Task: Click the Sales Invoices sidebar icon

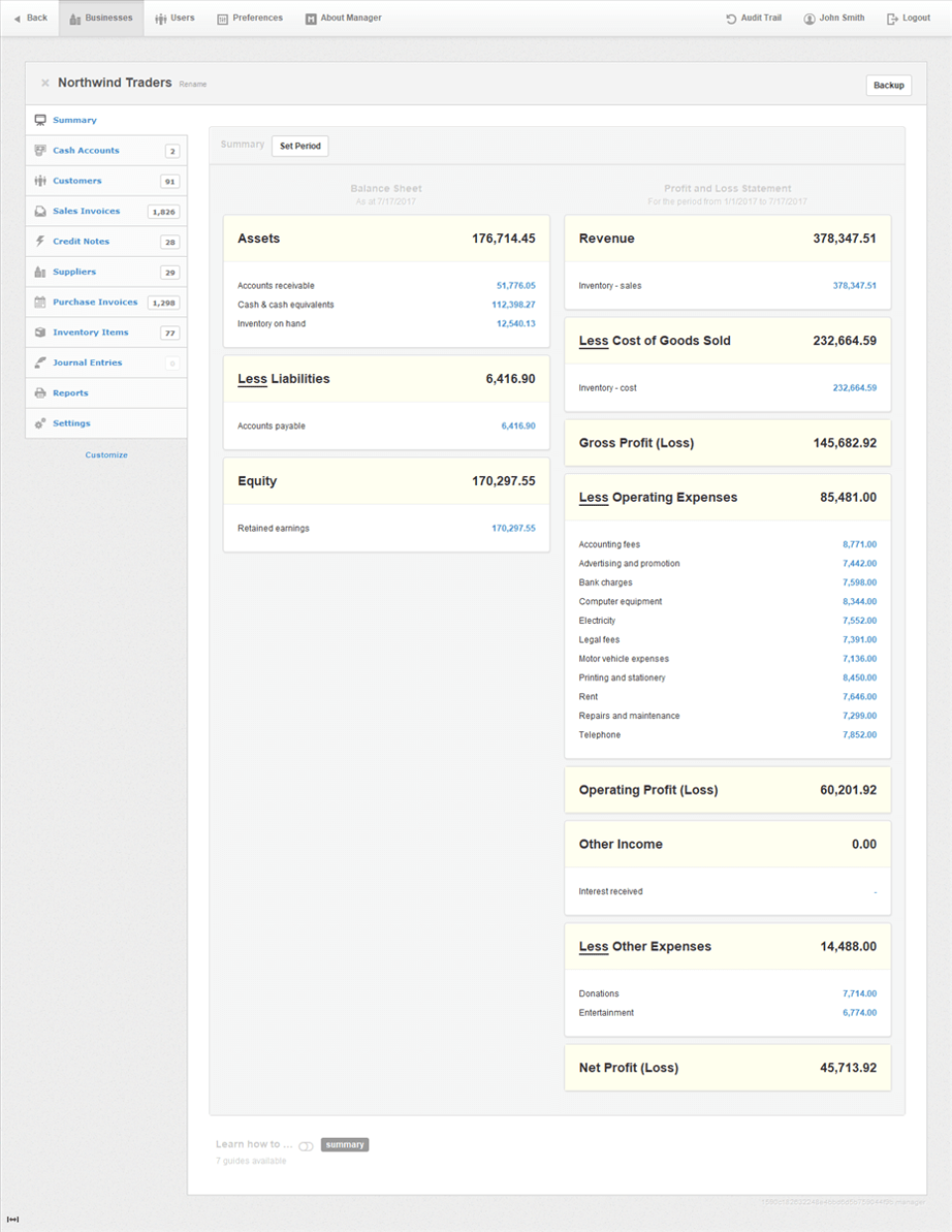Action: tap(40, 210)
